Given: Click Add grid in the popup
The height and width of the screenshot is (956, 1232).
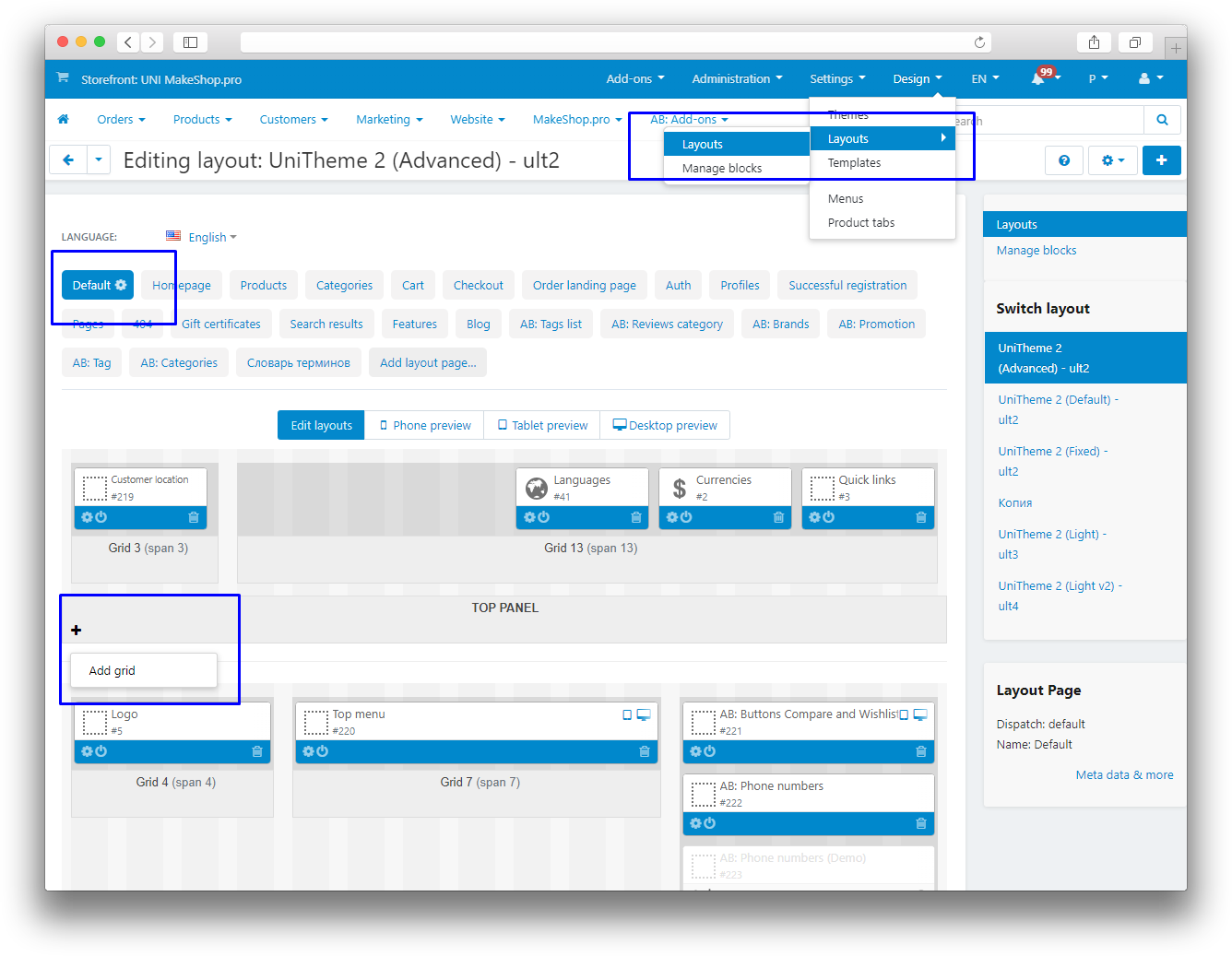Looking at the screenshot, I should tap(144, 670).
